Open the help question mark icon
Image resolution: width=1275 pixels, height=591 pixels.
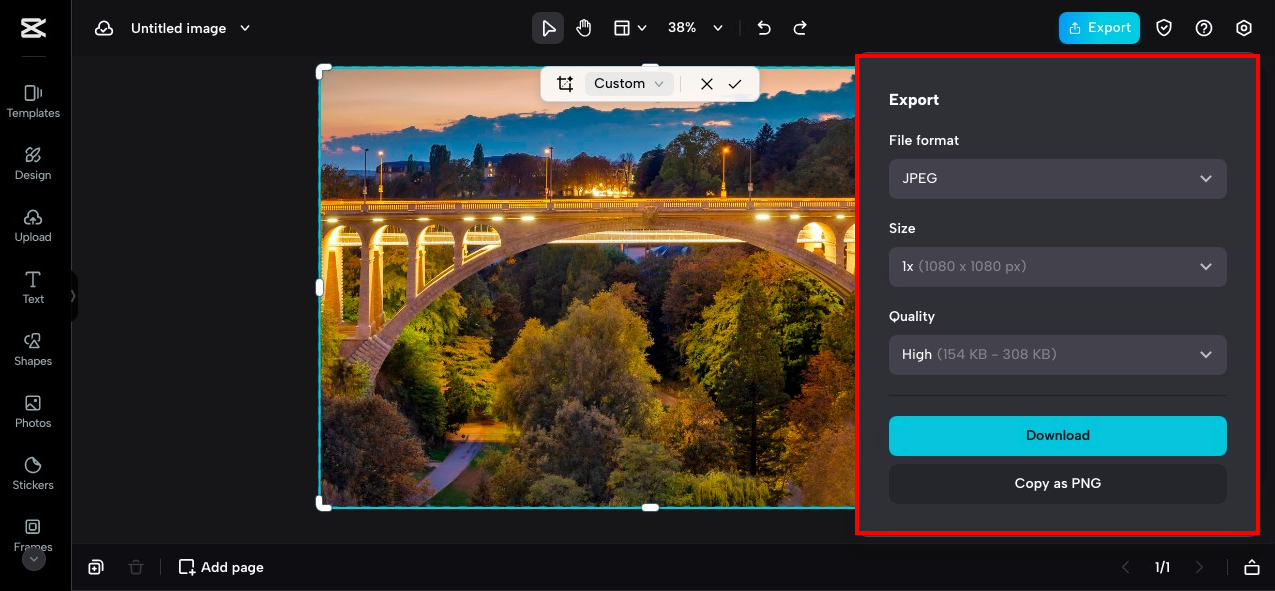(x=1204, y=28)
